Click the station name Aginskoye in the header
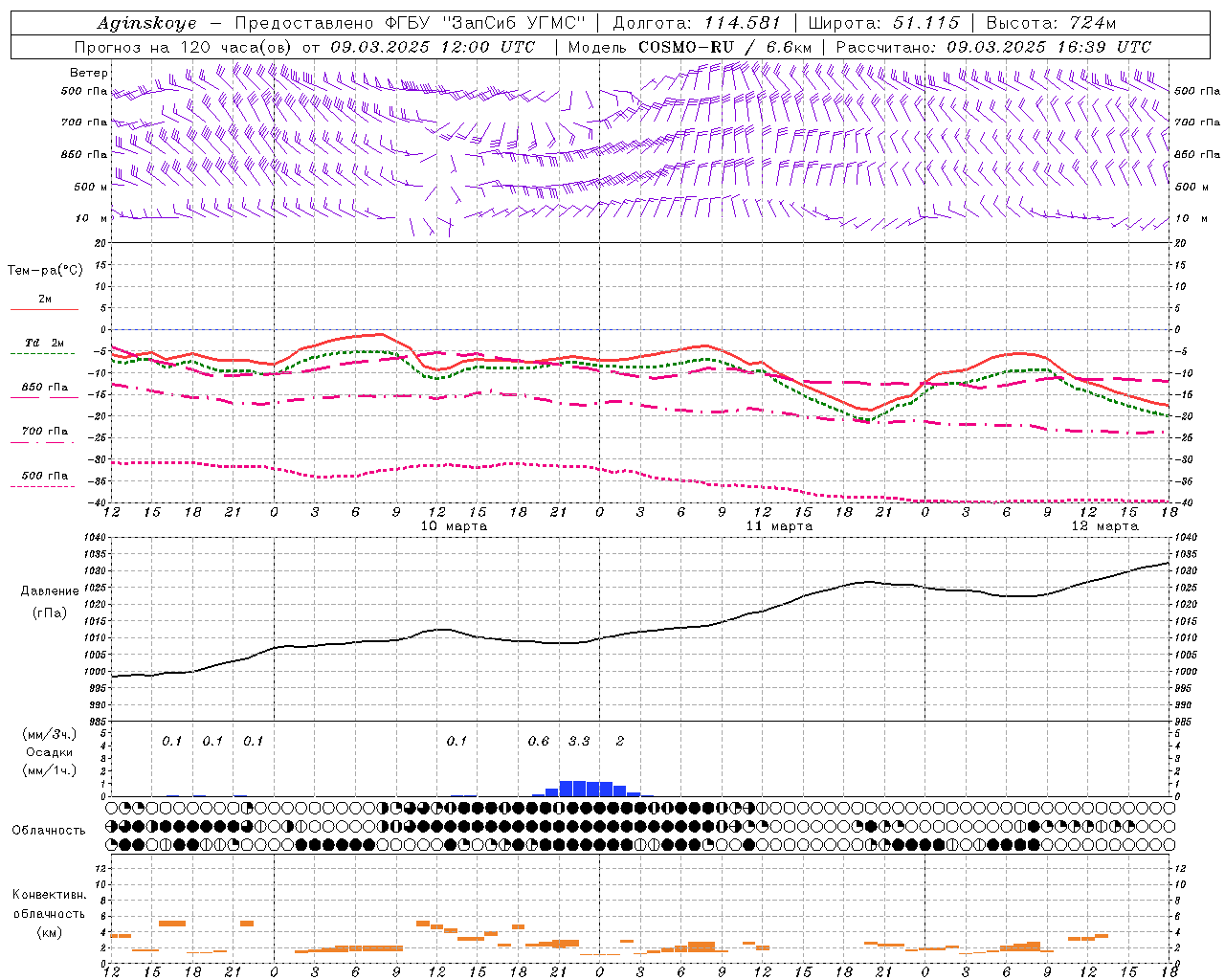Viewport: 1225px width, 980px height. [x=146, y=24]
